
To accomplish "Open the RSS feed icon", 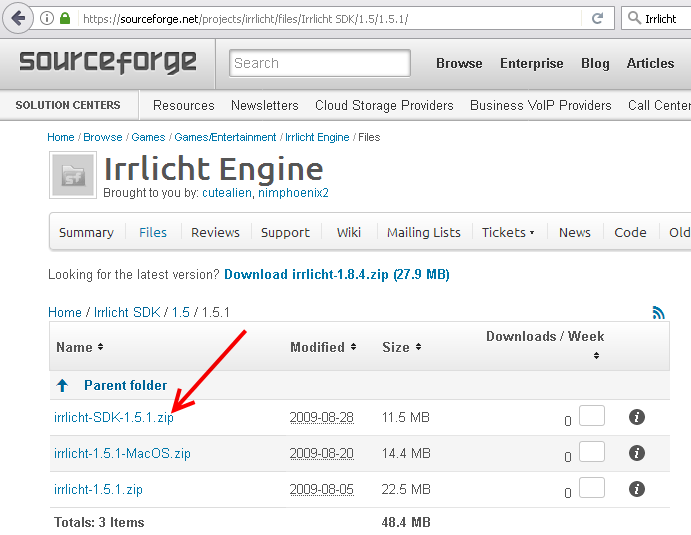I will (658, 312).
